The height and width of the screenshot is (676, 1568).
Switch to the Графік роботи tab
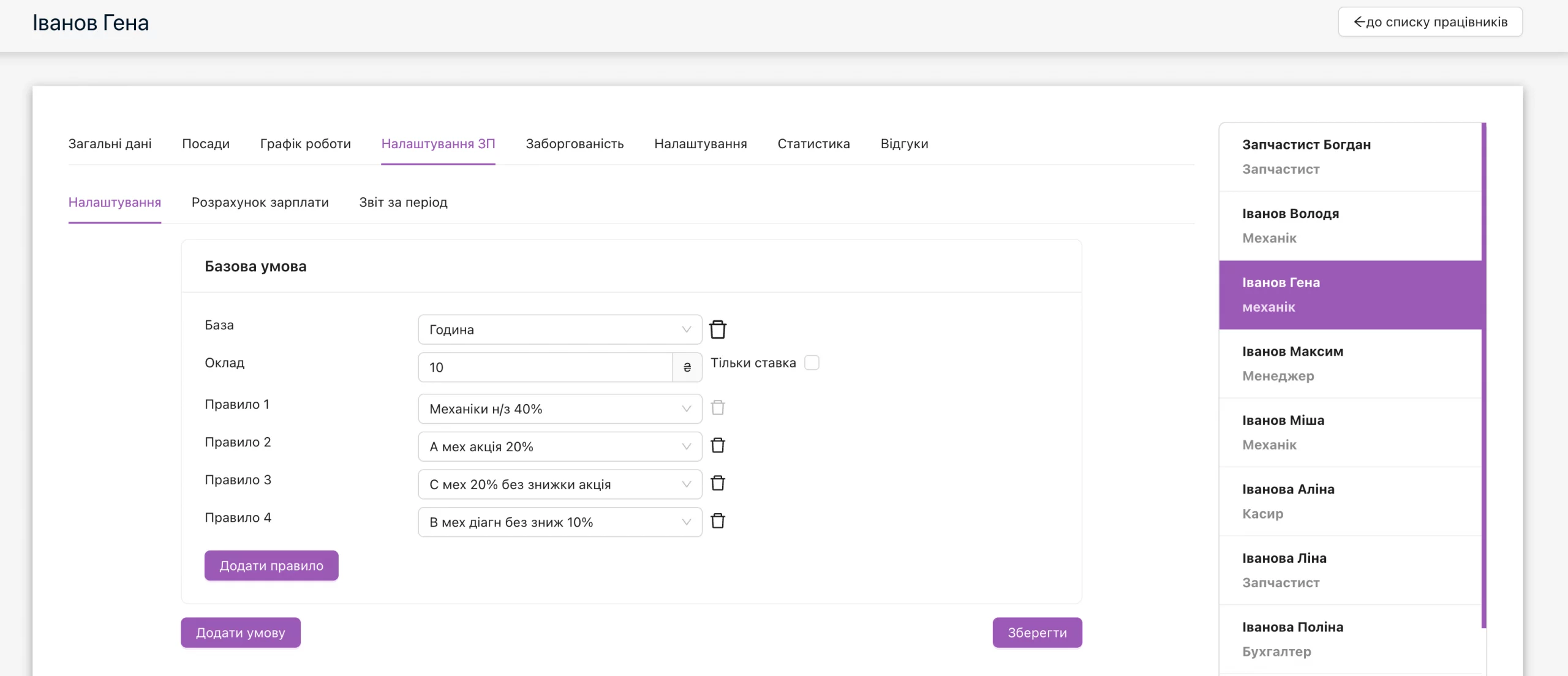point(305,144)
